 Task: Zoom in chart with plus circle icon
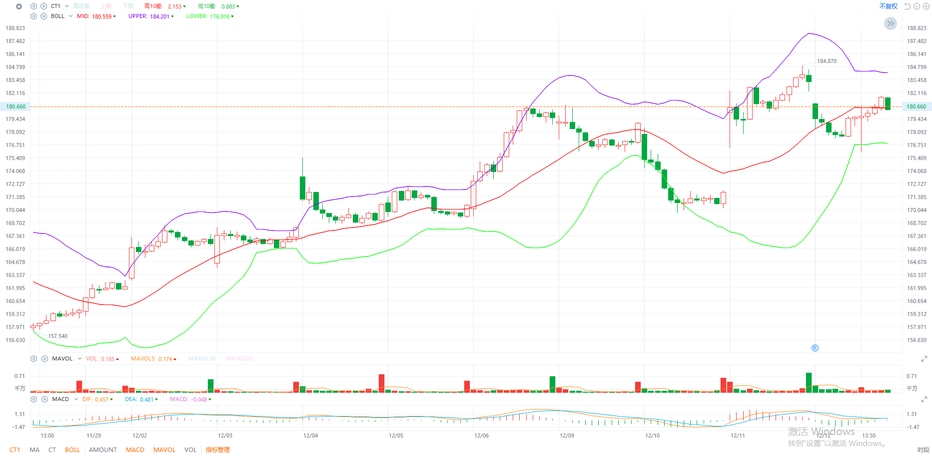tap(926, 7)
